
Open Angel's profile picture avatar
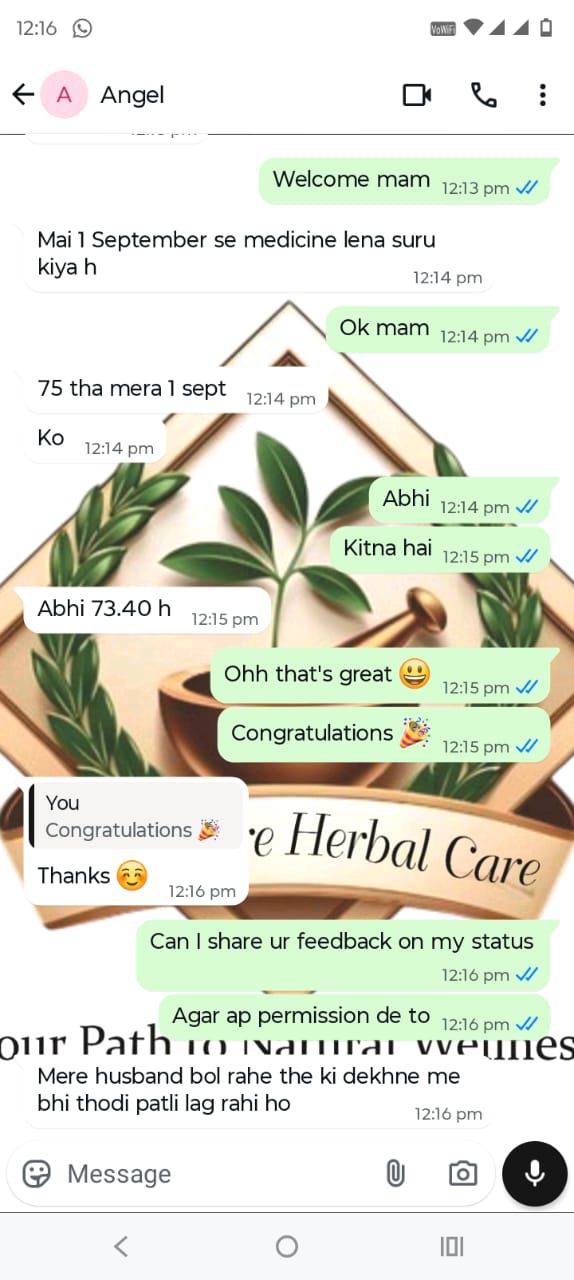point(64,95)
